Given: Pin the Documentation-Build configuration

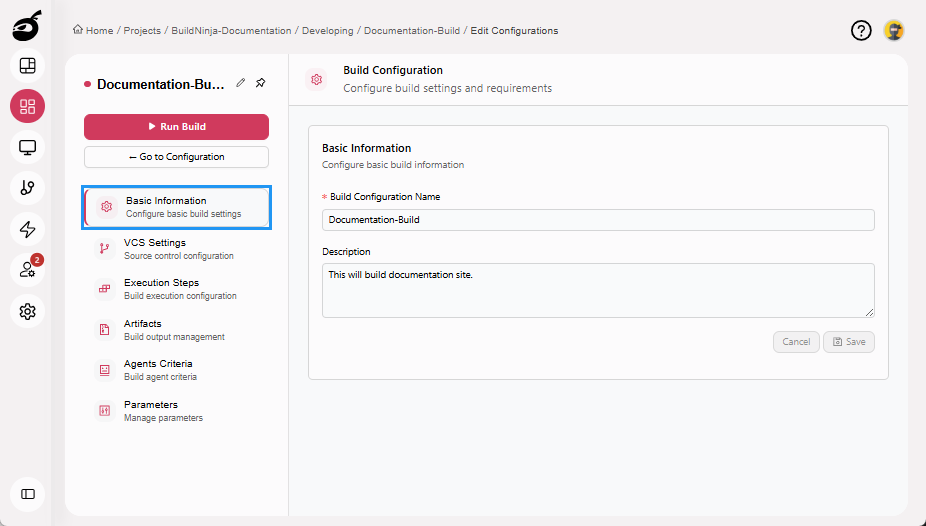Looking at the screenshot, I should tap(260, 83).
